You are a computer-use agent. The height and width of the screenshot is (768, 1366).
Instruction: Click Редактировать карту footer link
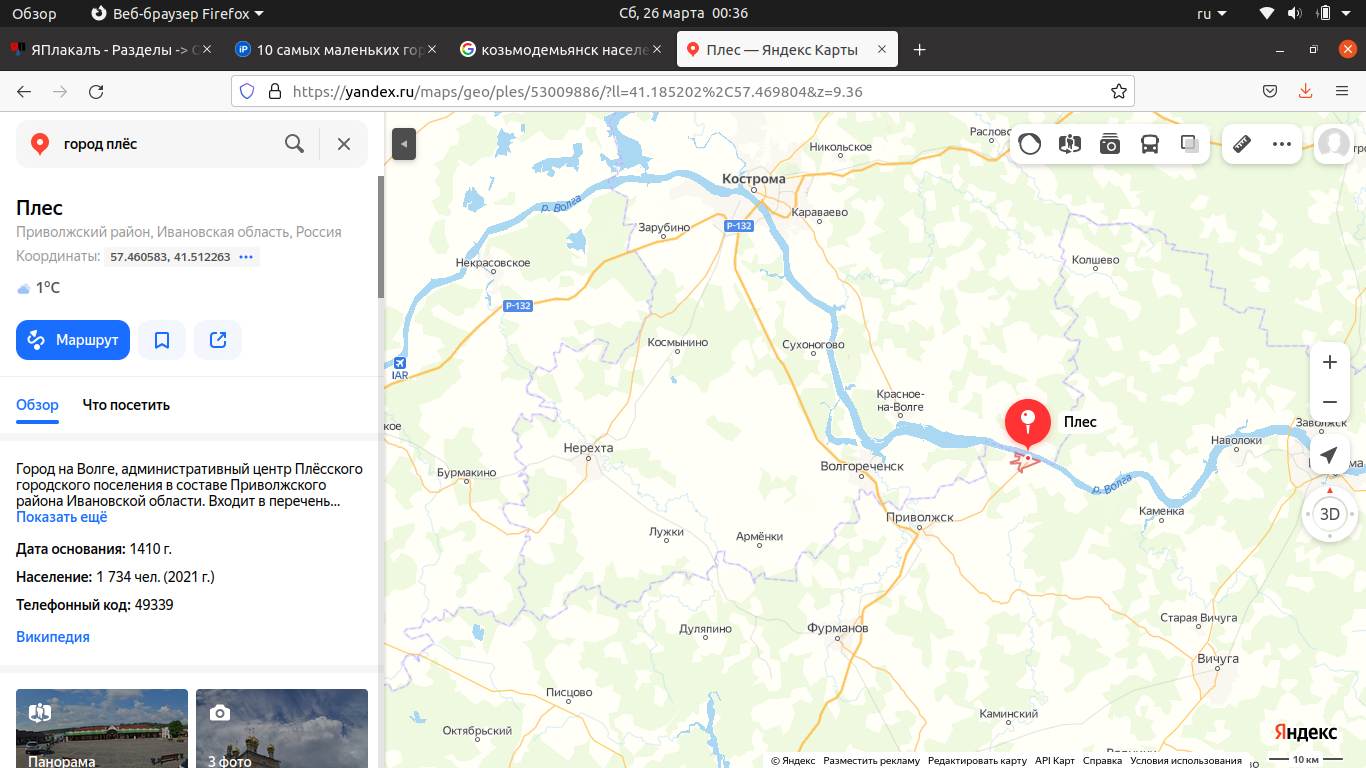tap(977, 761)
